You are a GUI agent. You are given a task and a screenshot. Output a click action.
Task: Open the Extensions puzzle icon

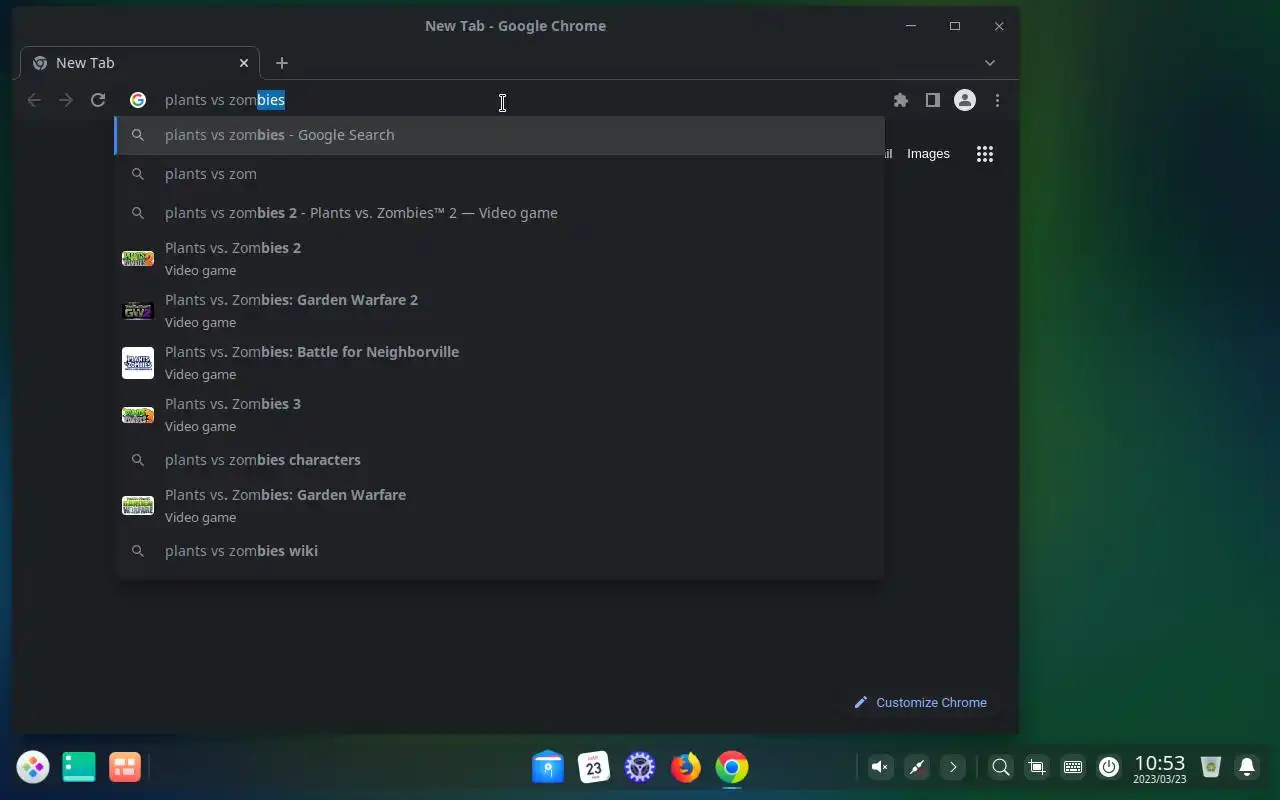(x=901, y=100)
